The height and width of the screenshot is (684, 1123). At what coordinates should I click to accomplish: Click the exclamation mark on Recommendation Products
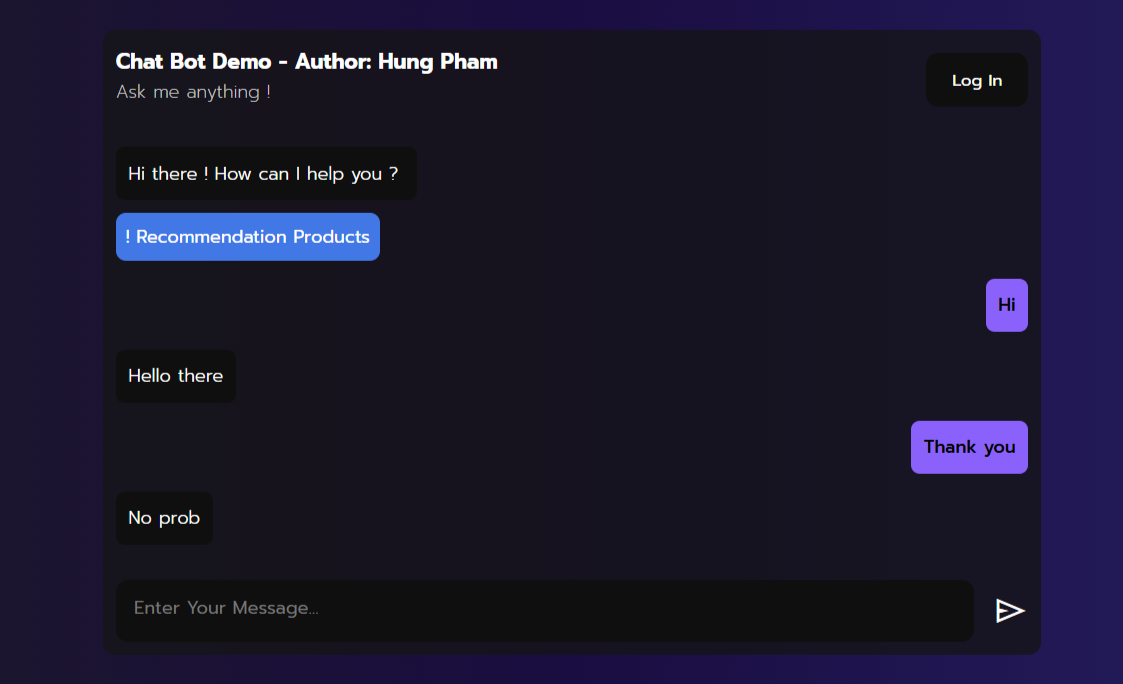point(128,237)
